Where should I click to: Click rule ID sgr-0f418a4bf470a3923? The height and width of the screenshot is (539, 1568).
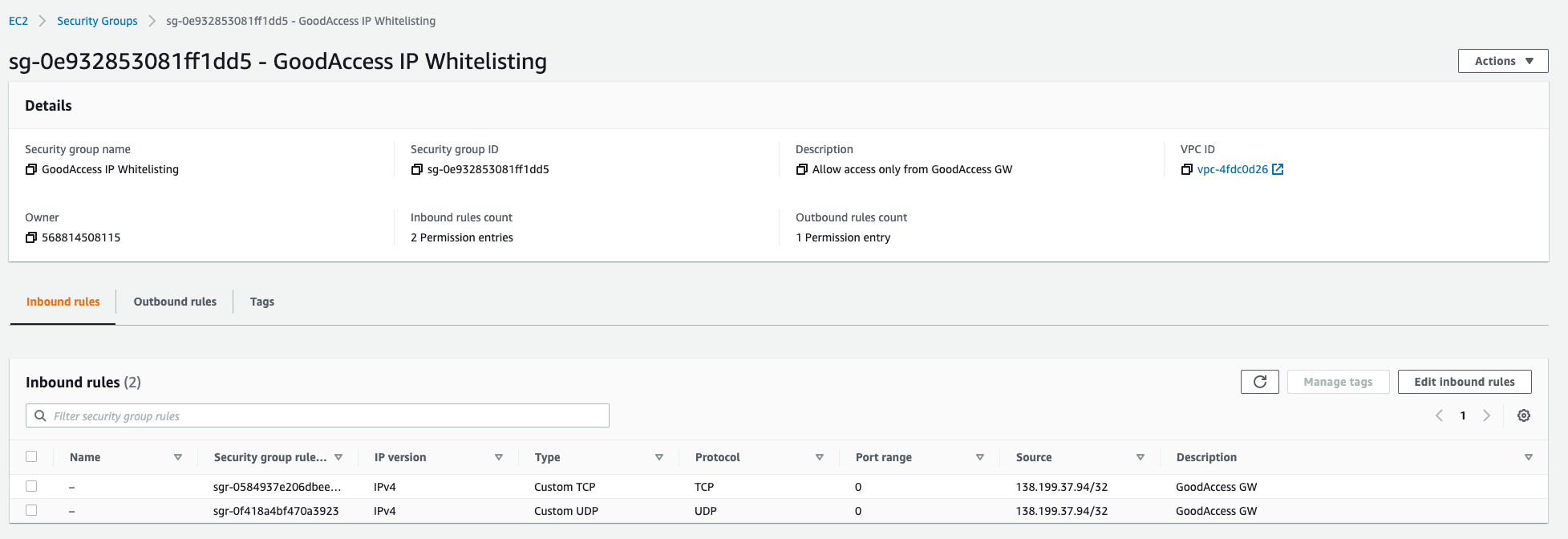coord(276,511)
